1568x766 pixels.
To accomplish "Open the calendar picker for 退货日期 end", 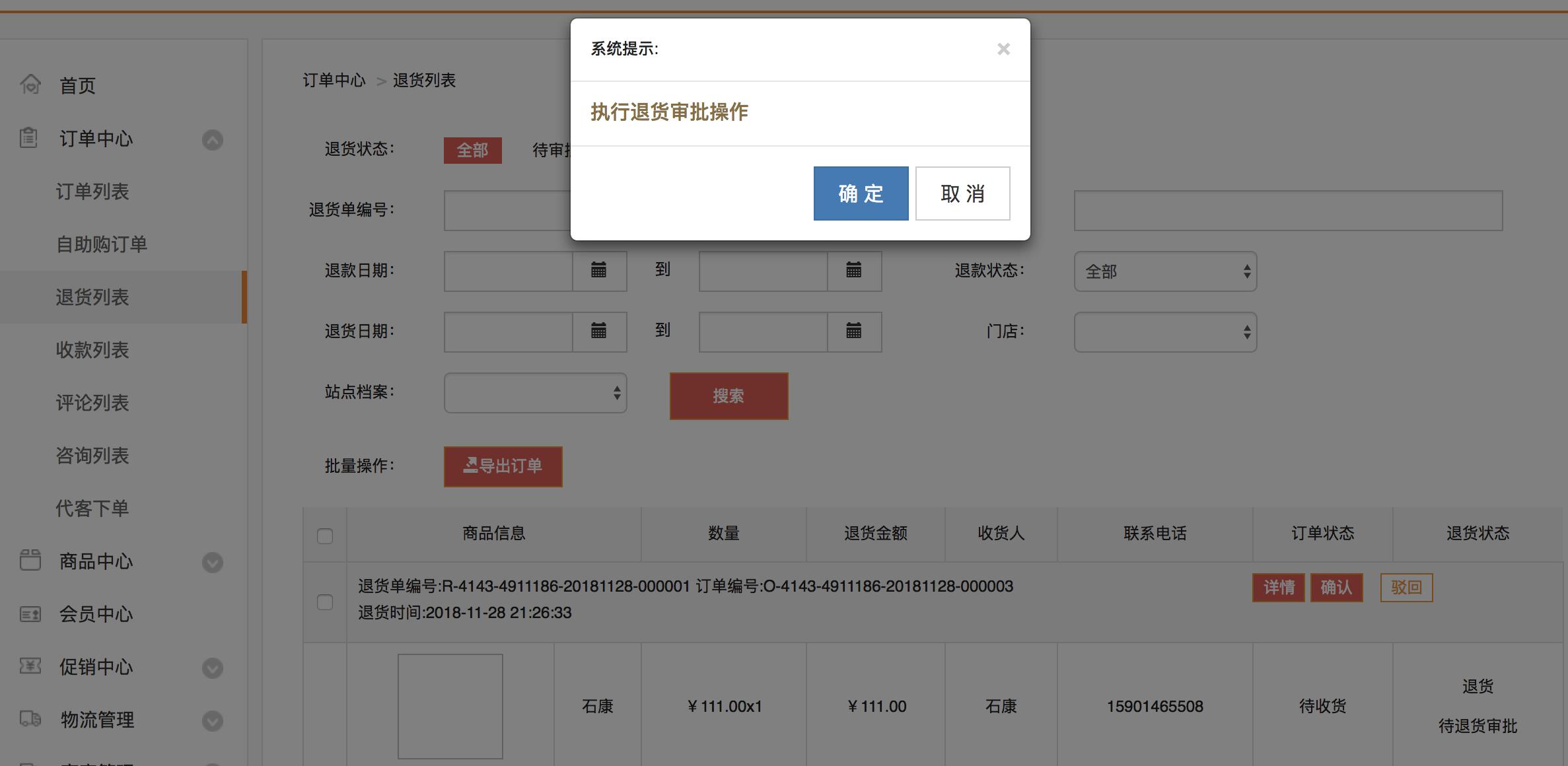I will pos(853,331).
